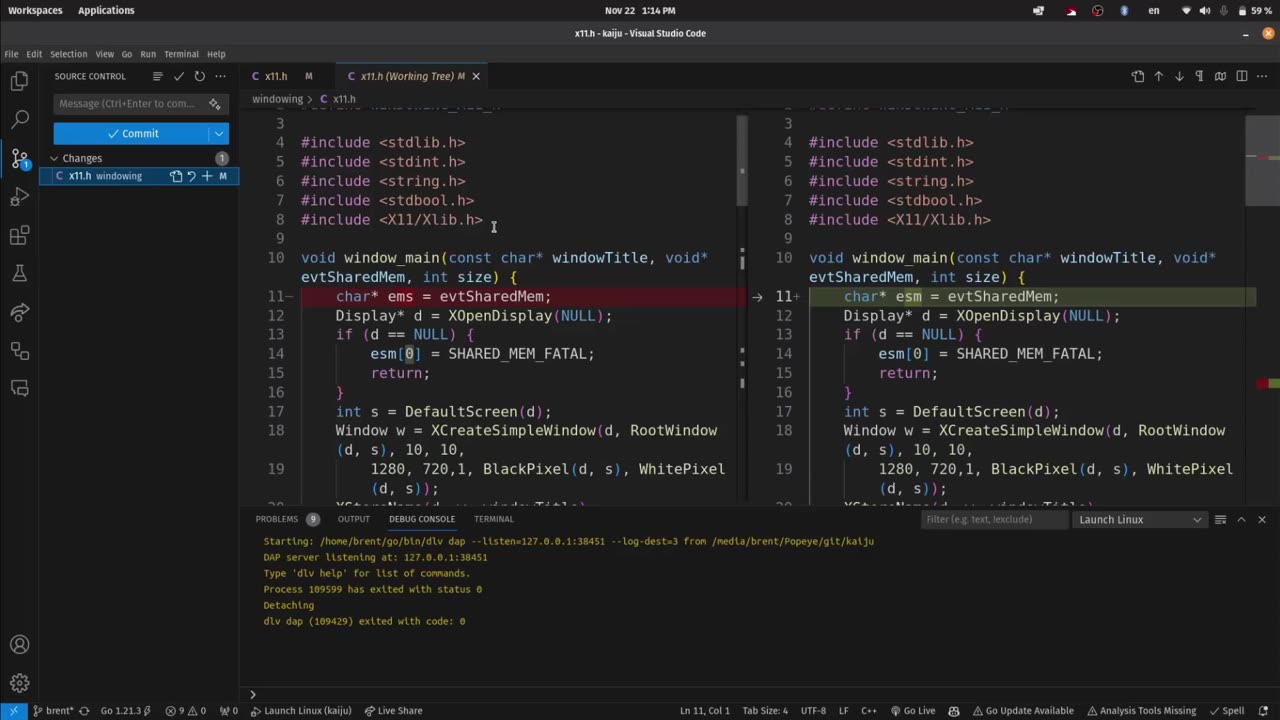Click commit message input field
Viewport: 1280px width, 720px height.
130,104
